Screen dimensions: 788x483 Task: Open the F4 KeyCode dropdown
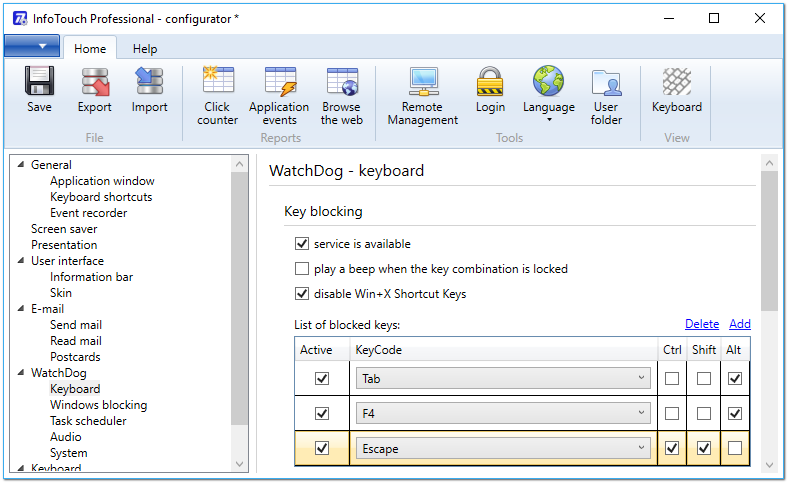503,414
